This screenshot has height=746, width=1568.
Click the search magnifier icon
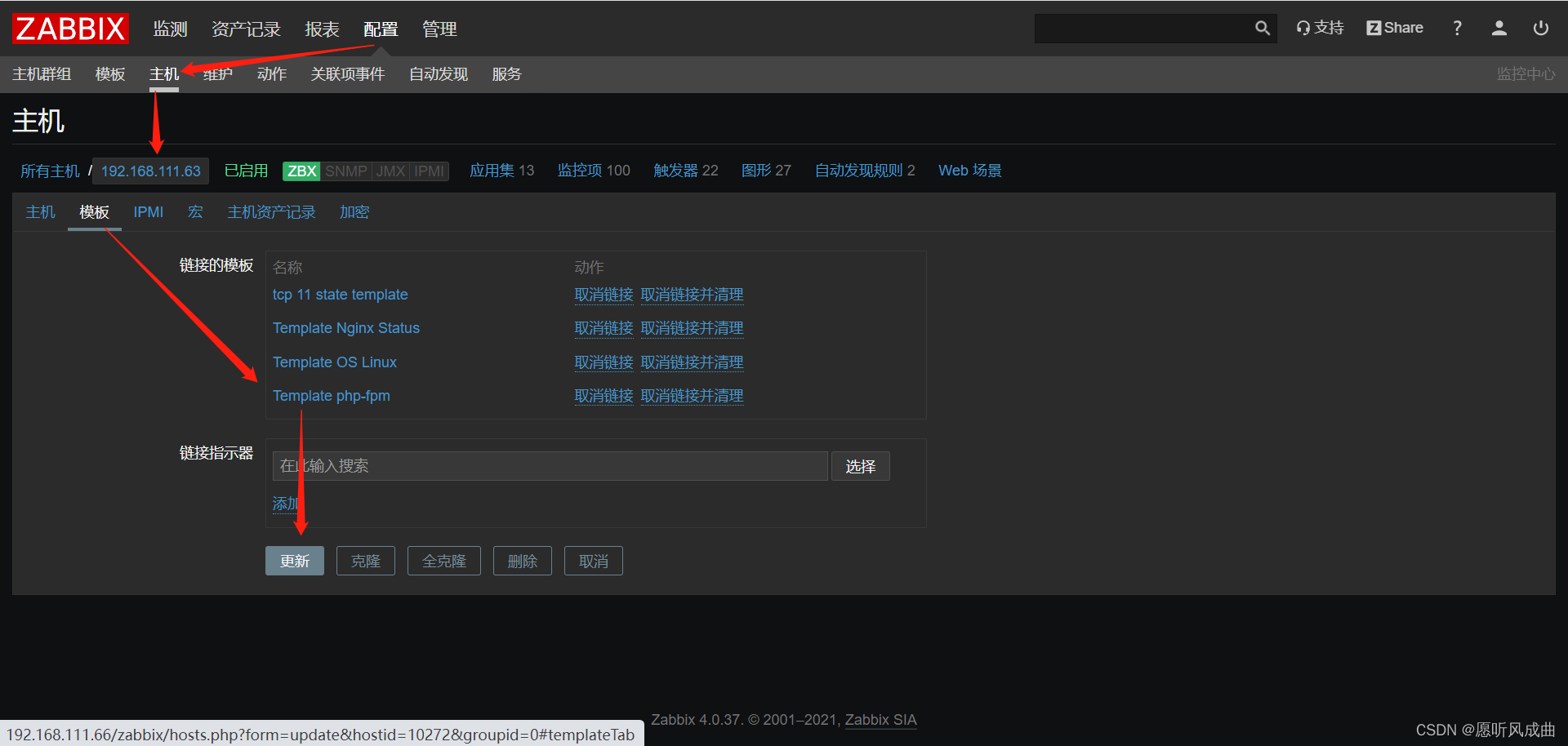pos(1263,29)
